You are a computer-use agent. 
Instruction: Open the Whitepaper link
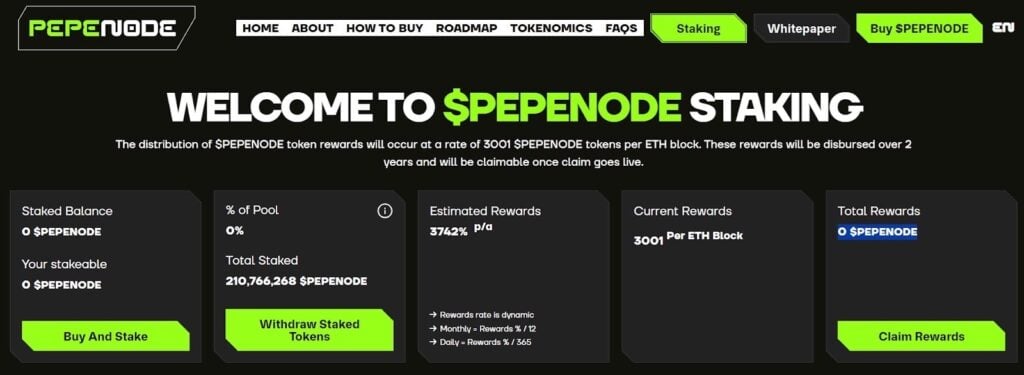pyautogui.click(x=801, y=29)
